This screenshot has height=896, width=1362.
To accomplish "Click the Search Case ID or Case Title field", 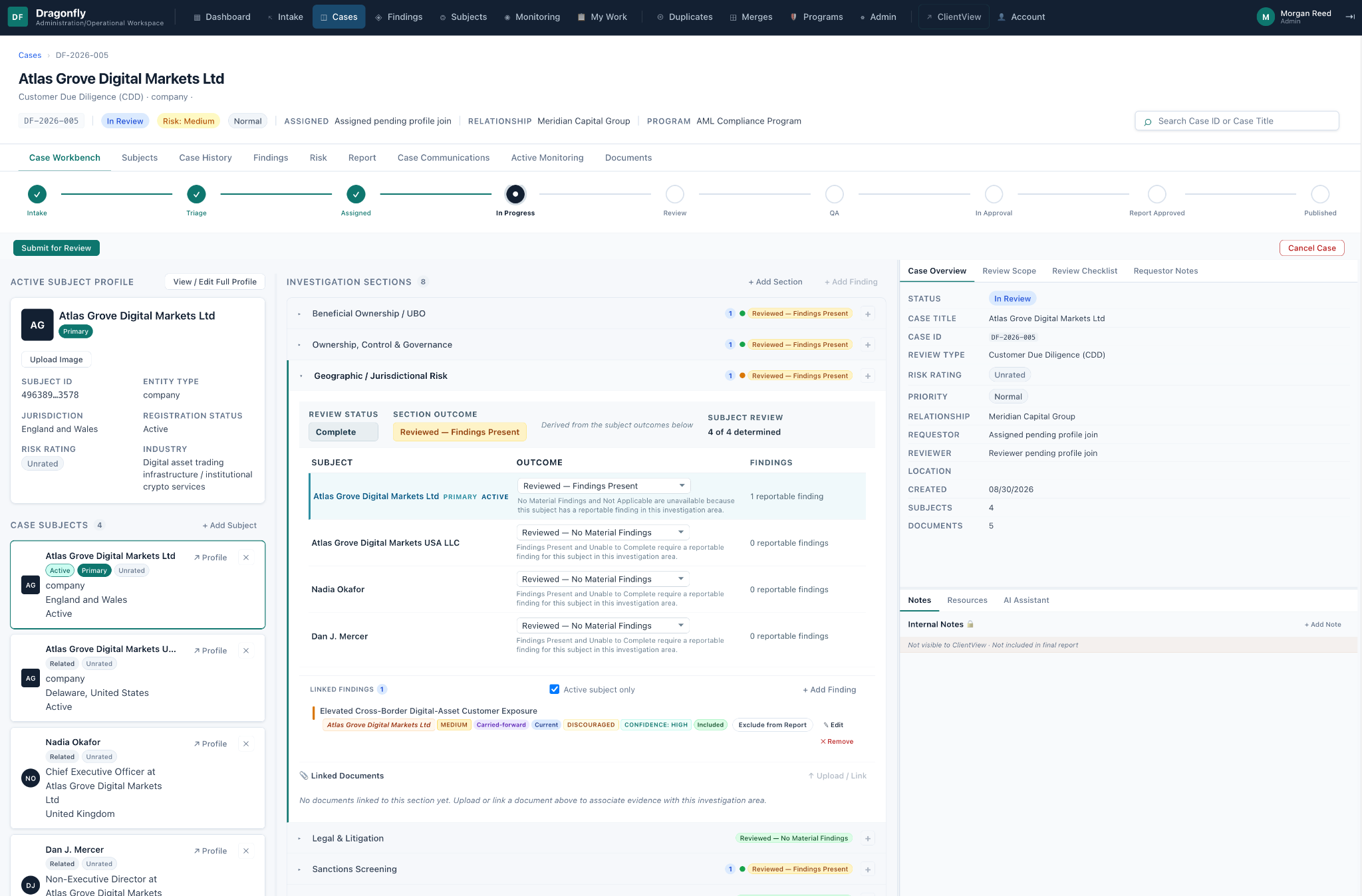I will 1237,121.
